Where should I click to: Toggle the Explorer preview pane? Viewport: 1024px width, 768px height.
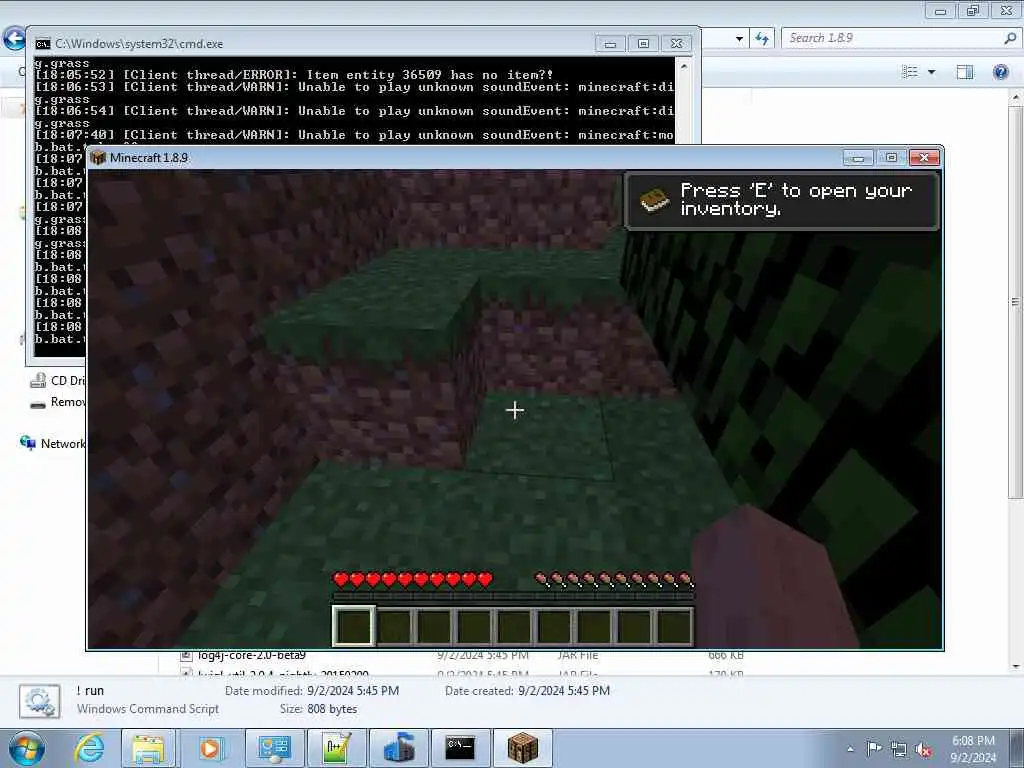tap(965, 72)
